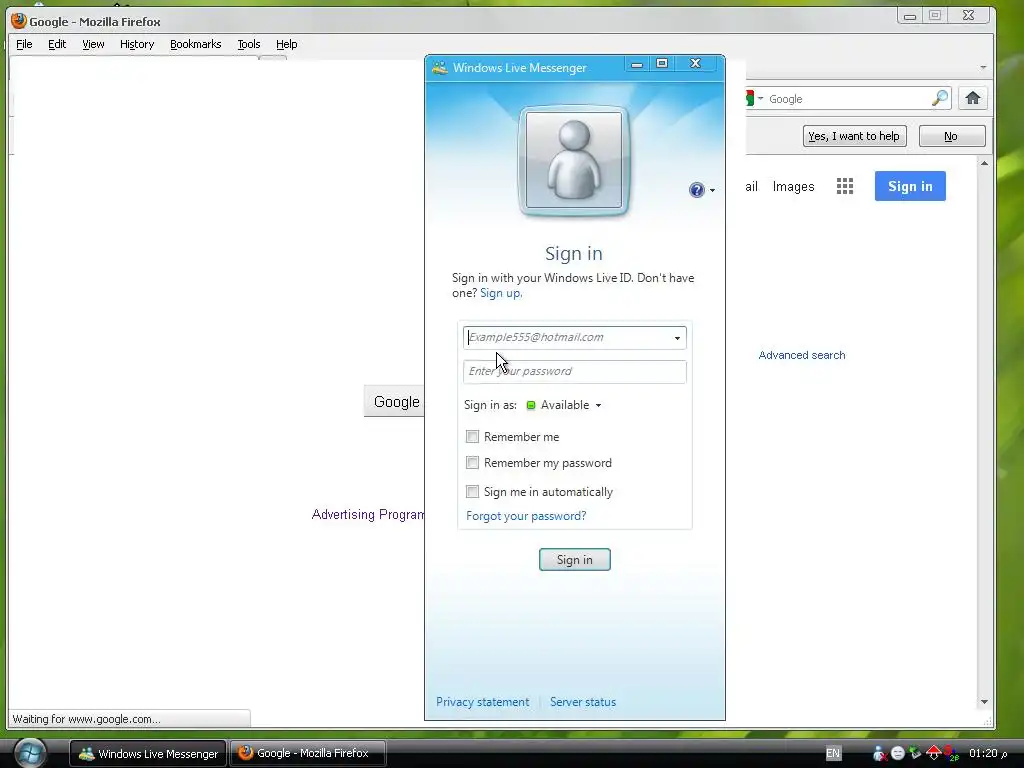The height and width of the screenshot is (768, 1024).
Task: Switch to Google - Mozilla Firefox taskbar button
Action: coord(308,753)
